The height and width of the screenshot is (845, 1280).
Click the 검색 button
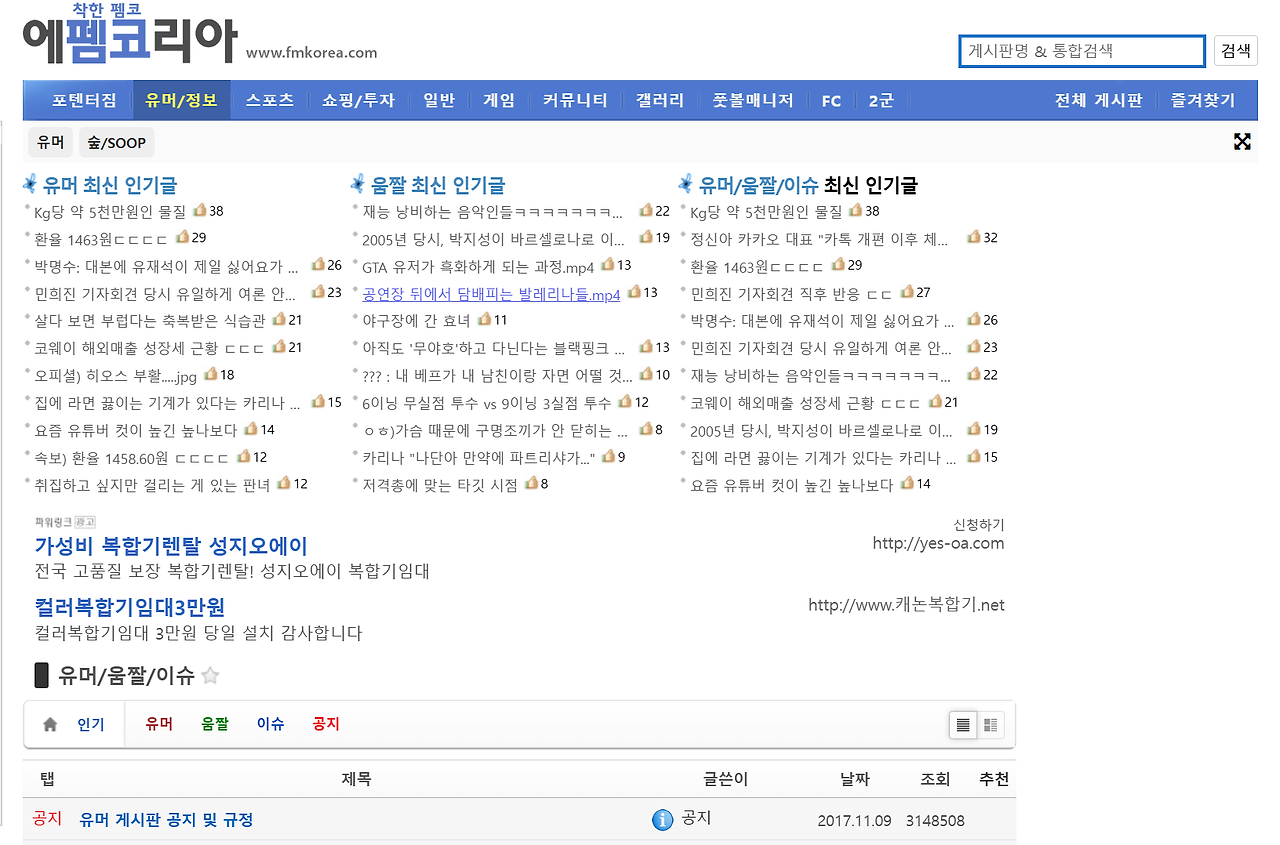(1236, 51)
